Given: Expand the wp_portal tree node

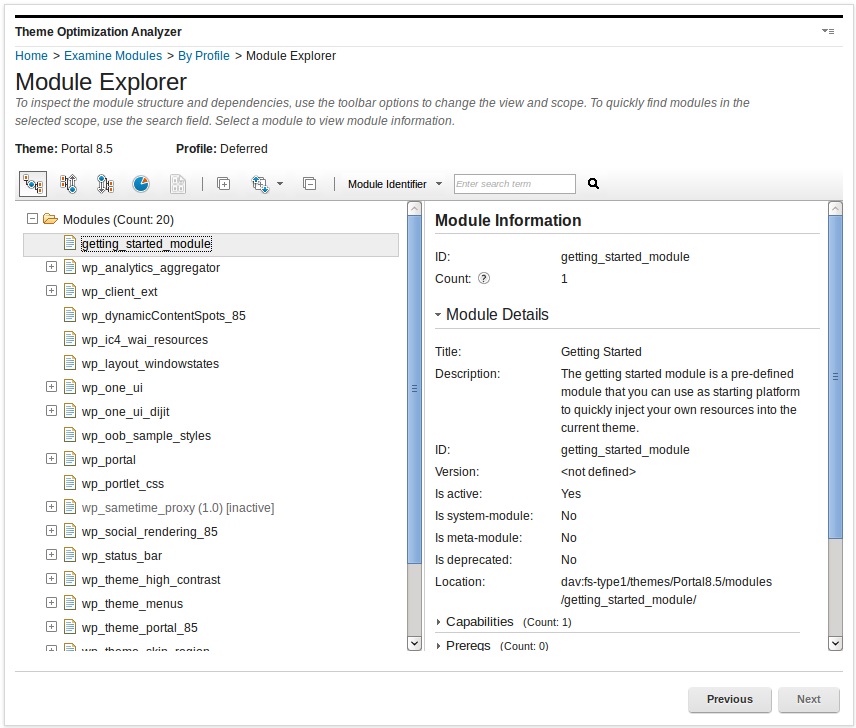Looking at the screenshot, I should click(x=51, y=459).
